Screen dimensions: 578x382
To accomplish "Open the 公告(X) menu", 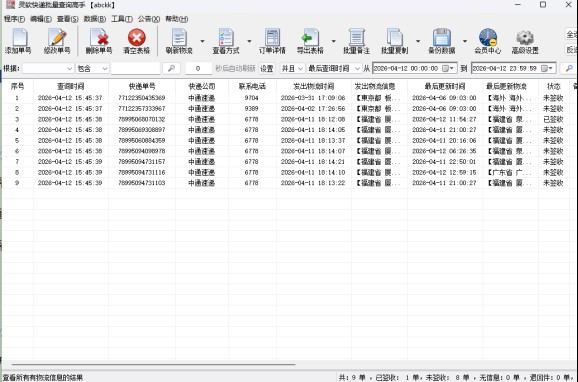I will pyautogui.click(x=149, y=19).
